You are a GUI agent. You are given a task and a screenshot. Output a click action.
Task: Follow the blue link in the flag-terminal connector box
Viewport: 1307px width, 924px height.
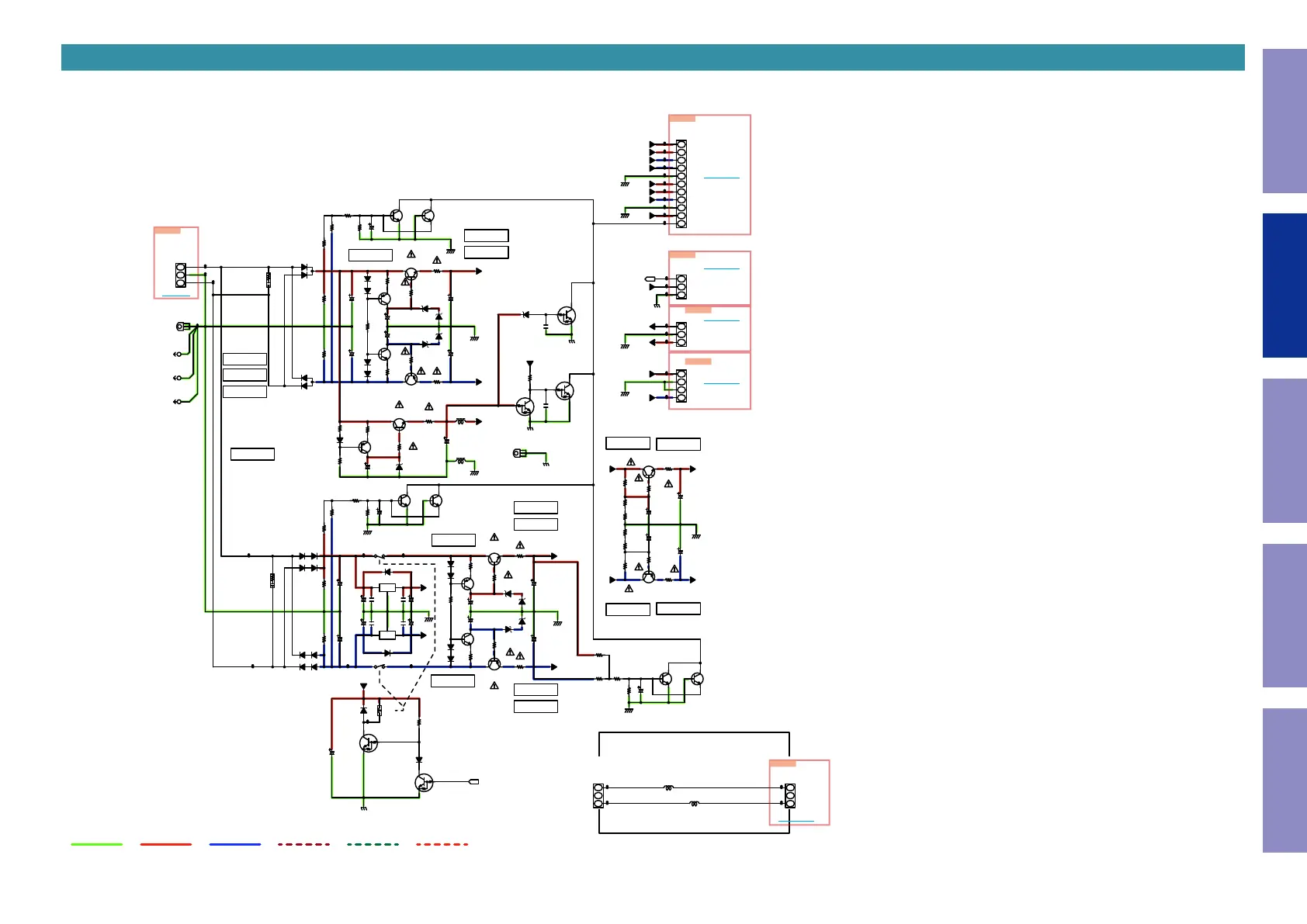point(721,268)
